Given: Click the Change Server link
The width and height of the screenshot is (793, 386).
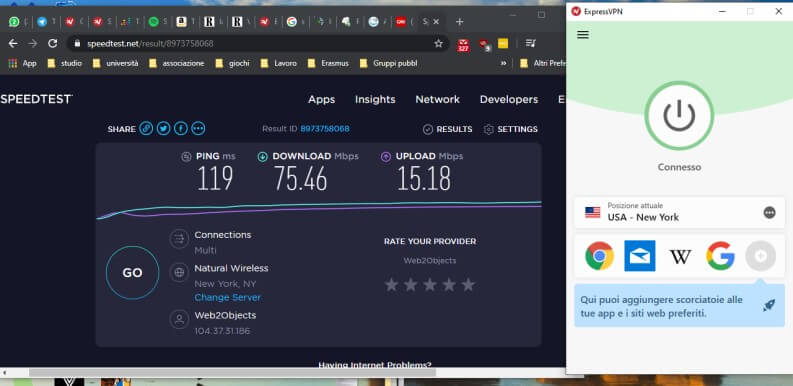Looking at the screenshot, I should click(x=228, y=297).
